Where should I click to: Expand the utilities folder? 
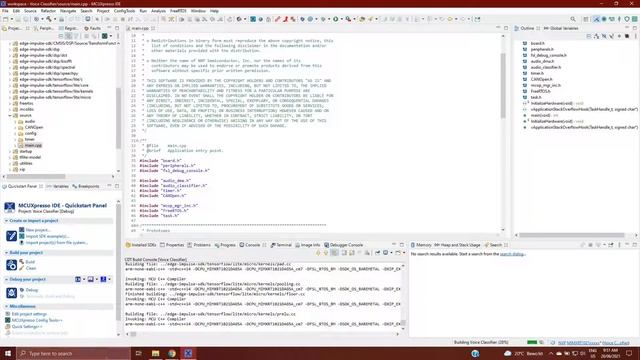point(10,163)
